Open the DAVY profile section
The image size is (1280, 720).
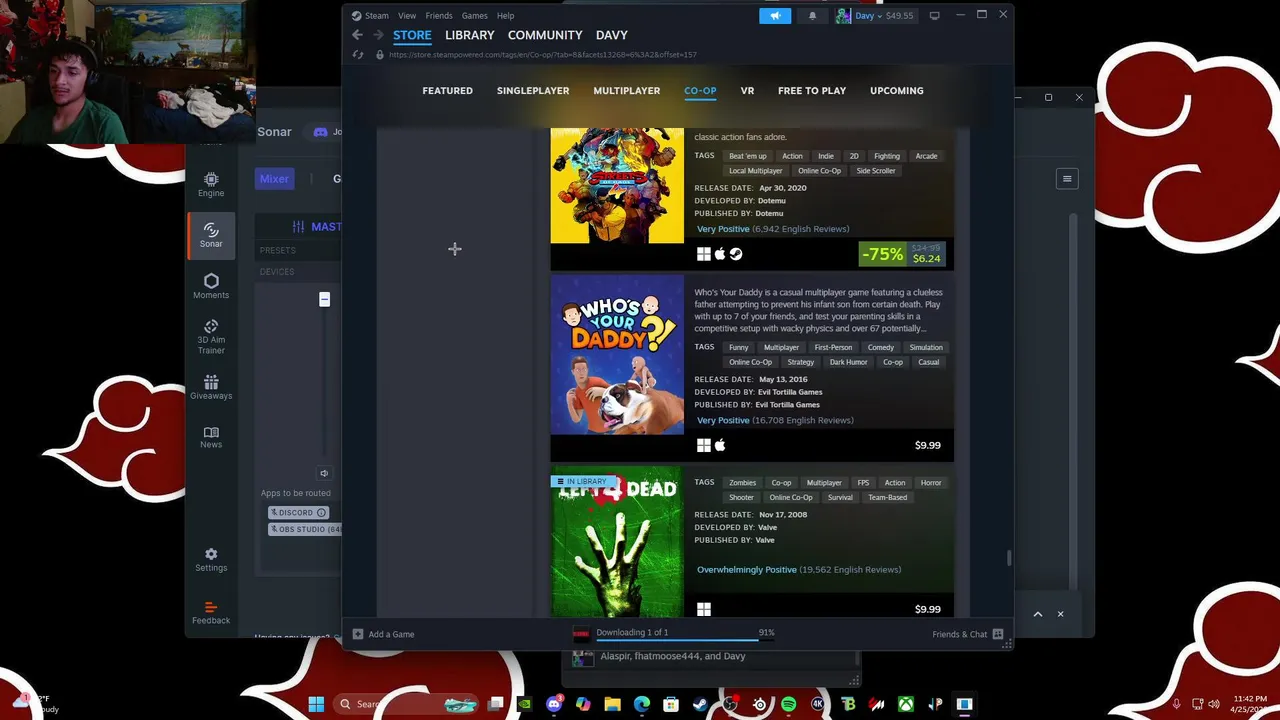612,35
